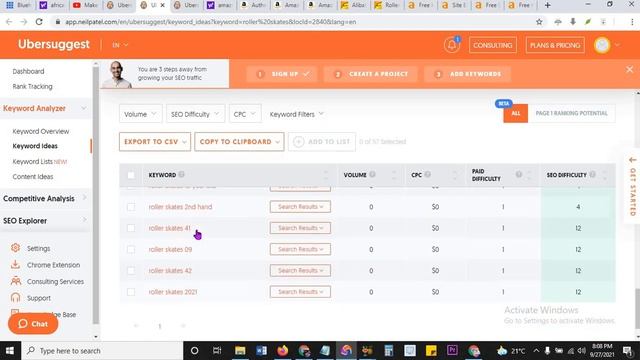Open File Explorer from the taskbar
The width and height of the screenshot is (640, 360).
[x=240, y=351]
